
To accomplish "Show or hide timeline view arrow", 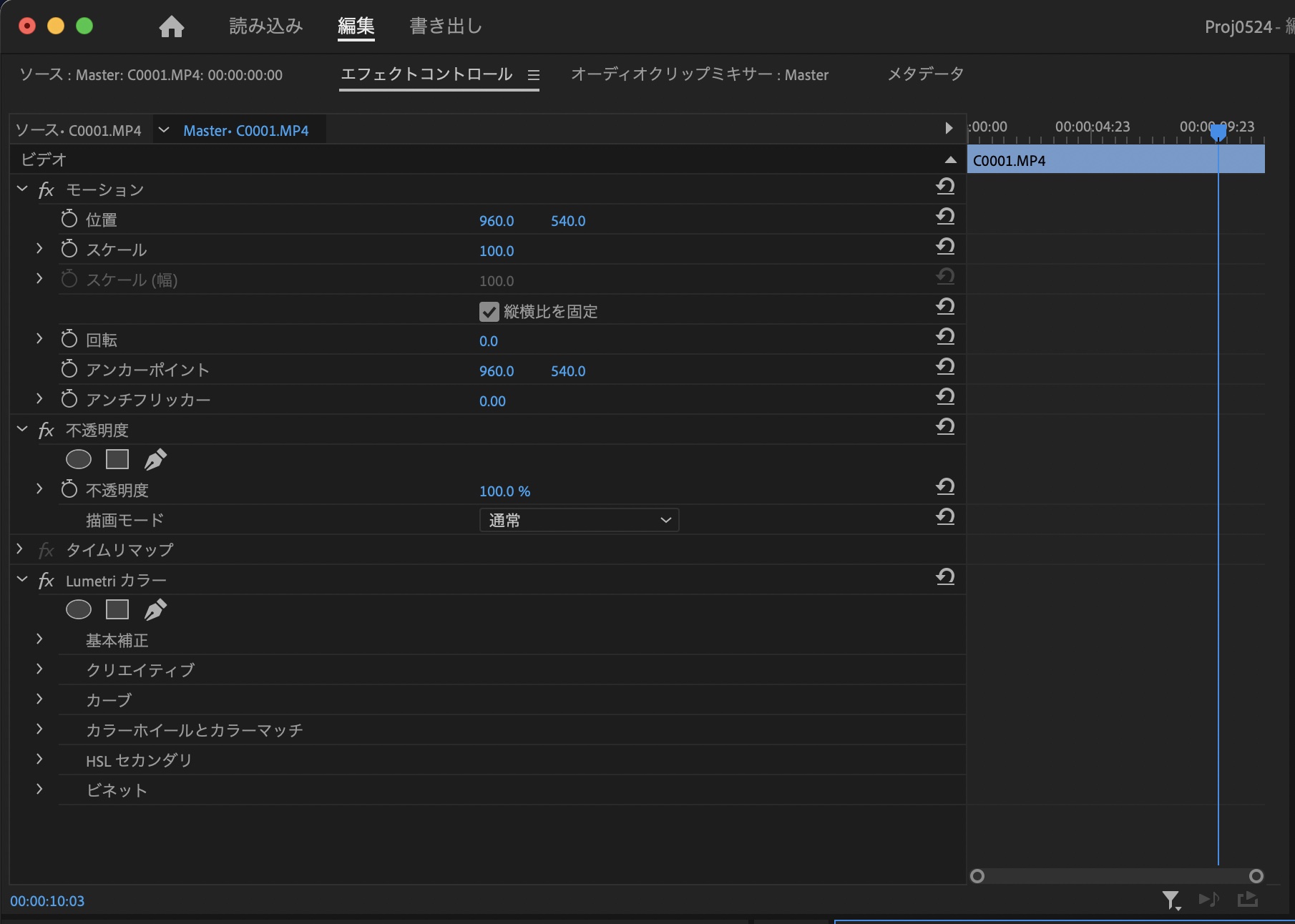I will (949, 128).
